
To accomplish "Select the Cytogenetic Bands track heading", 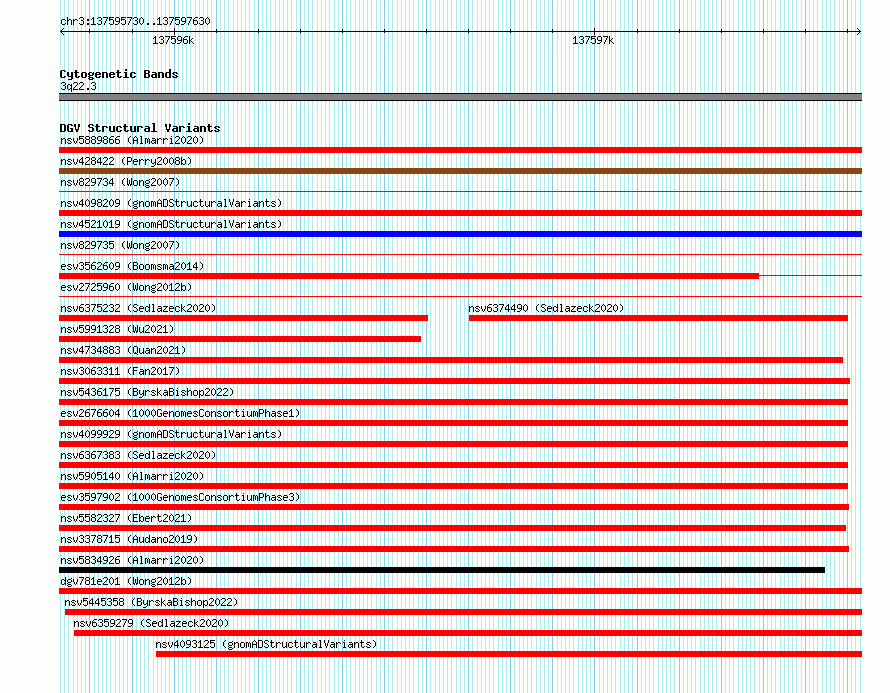I will tap(119, 74).
